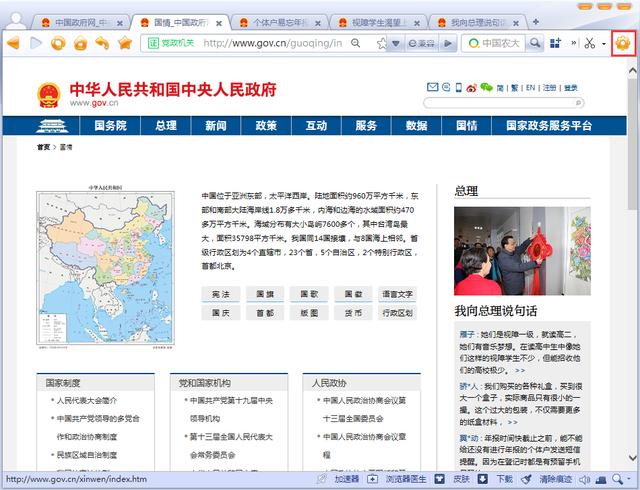The image size is (640, 490).
Task: Select 政策 in the navigation menu
Action: click(x=266, y=125)
